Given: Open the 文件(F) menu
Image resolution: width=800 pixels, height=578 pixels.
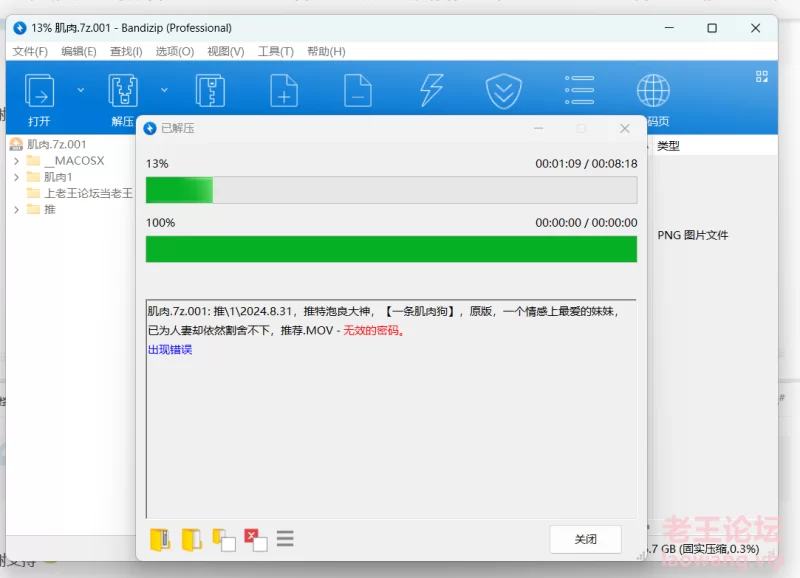Looking at the screenshot, I should coord(30,52).
